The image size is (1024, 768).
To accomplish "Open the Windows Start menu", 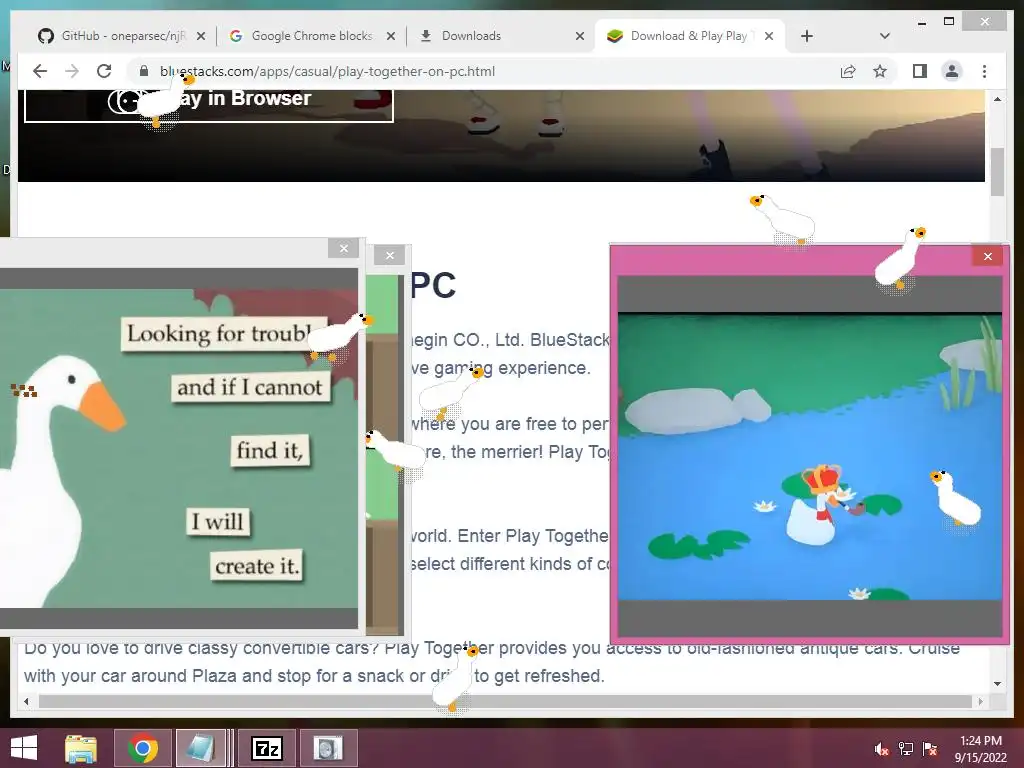I will click(x=24, y=748).
